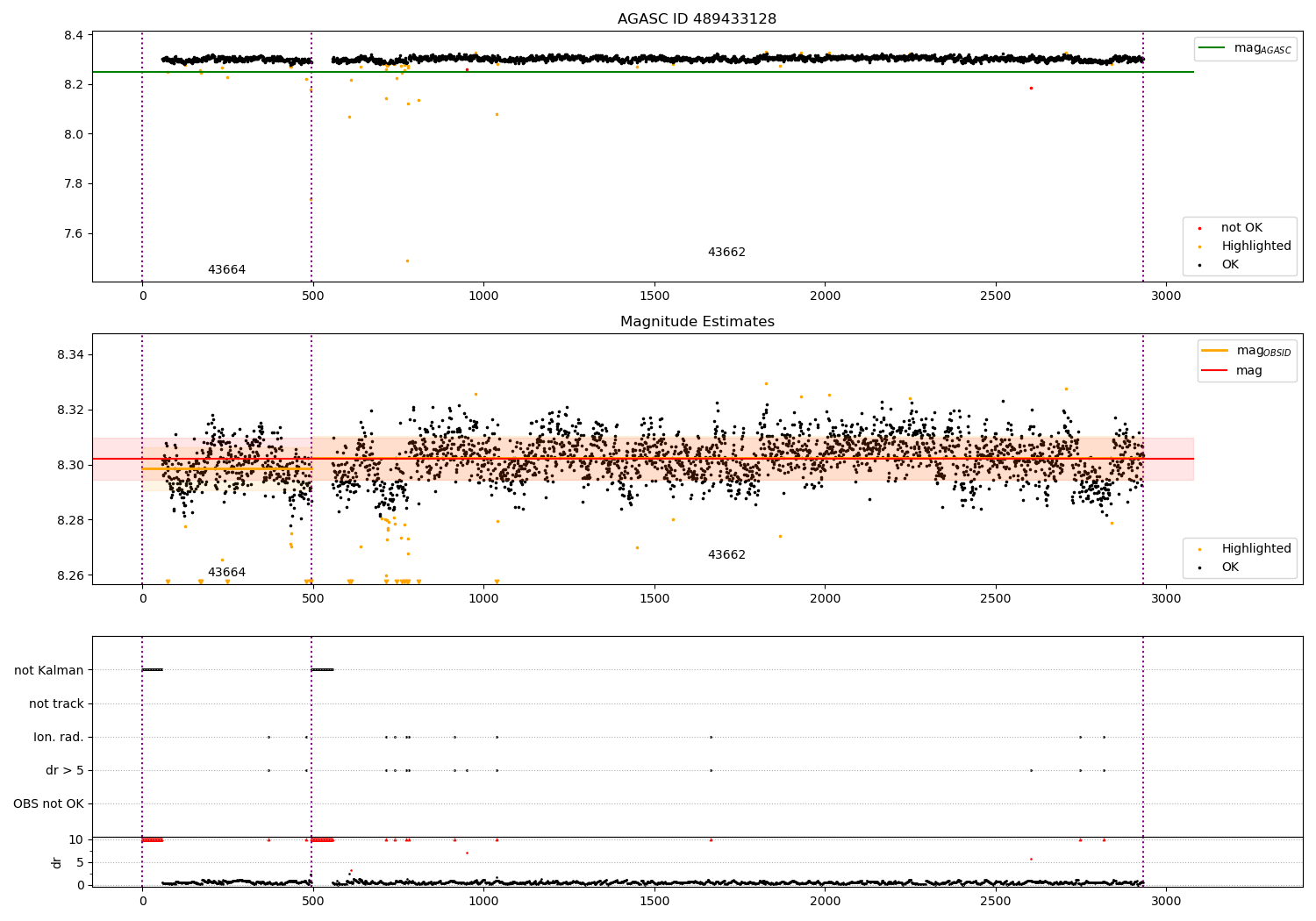Screen dimensions: 1316x921
Task: Click the 'not Kalman' markers at time zero
Action: click(x=153, y=670)
